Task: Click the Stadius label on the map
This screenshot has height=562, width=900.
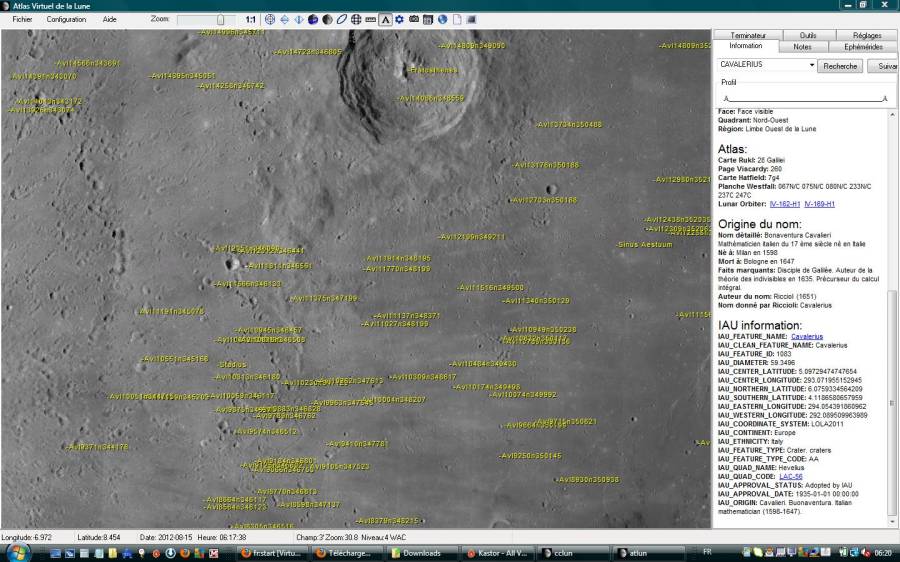Action: [x=232, y=365]
